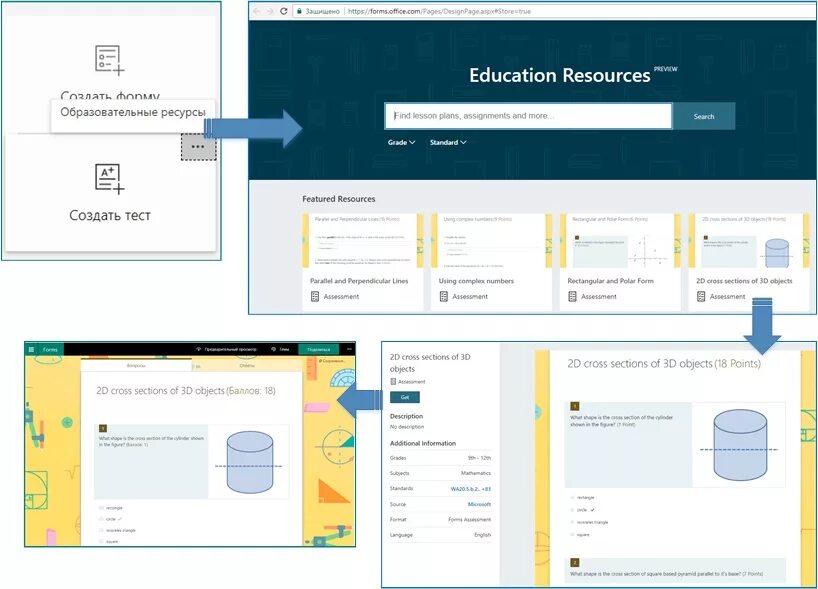Click Assessment icon on featured 2D cross sections card
818x589 pixels.
[x=701, y=296]
